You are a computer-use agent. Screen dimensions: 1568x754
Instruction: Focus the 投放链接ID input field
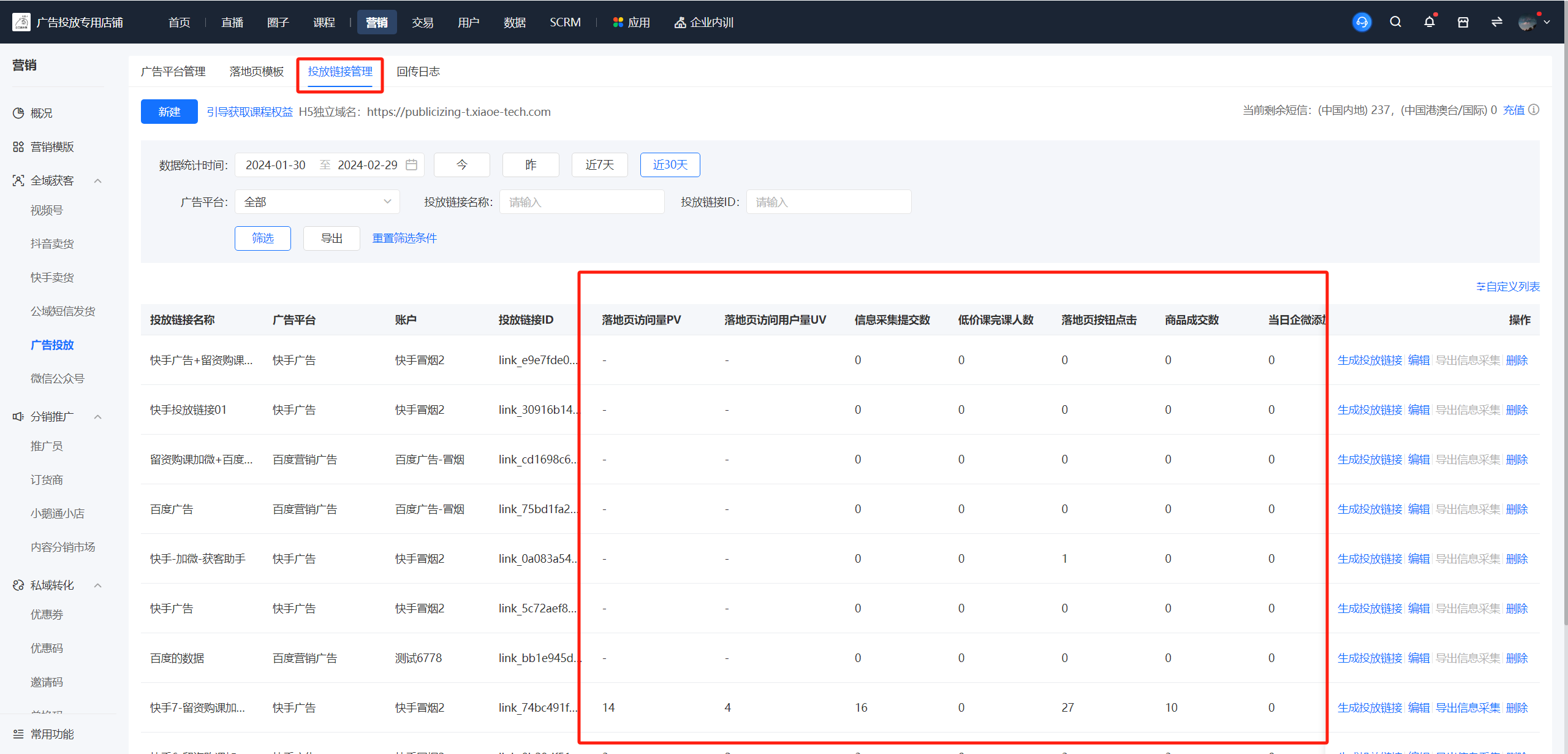(829, 202)
